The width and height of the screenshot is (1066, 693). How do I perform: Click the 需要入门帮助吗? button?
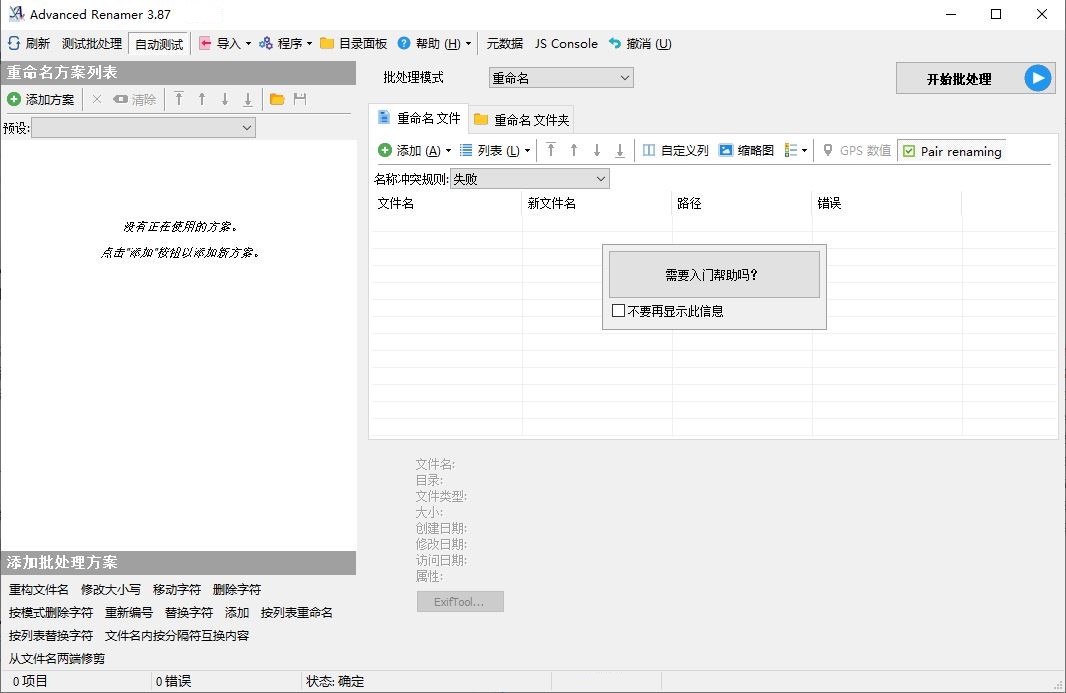[x=714, y=275]
